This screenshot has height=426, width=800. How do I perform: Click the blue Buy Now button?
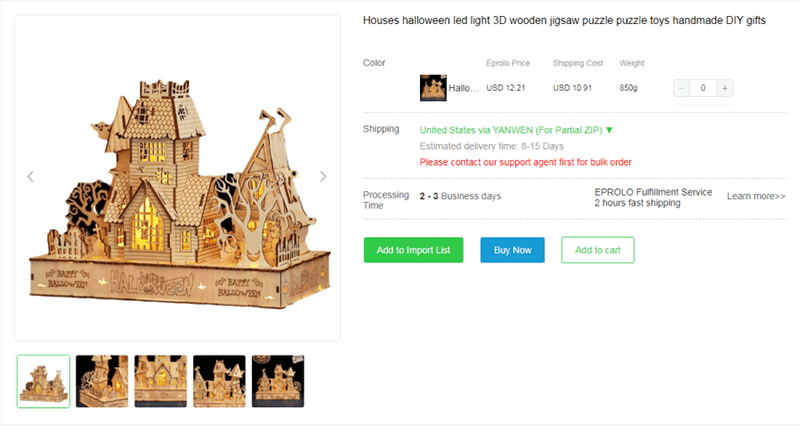pyautogui.click(x=512, y=250)
